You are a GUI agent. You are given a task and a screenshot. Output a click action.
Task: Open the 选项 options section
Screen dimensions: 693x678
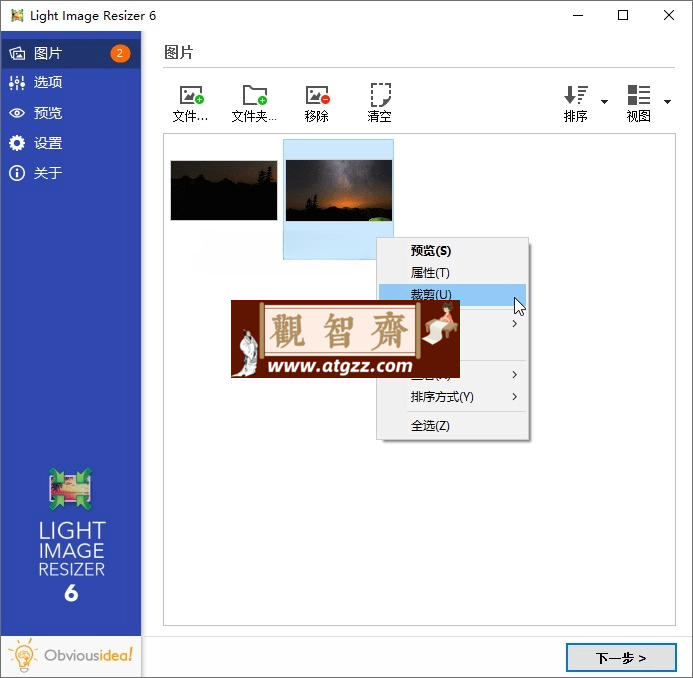tap(71, 83)
